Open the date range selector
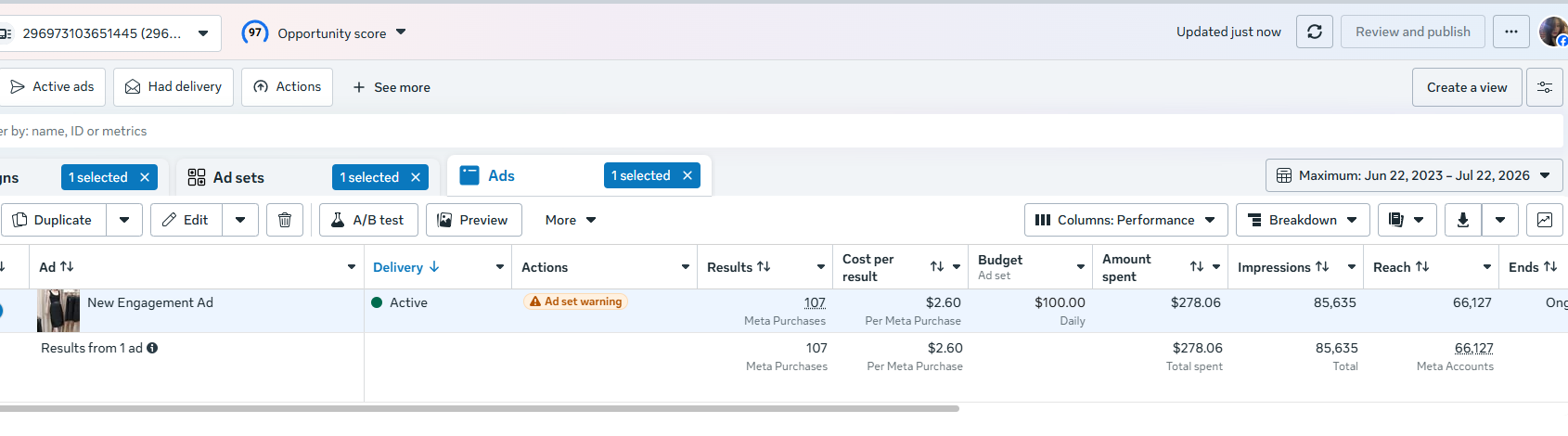 [x=1414, y=175]
